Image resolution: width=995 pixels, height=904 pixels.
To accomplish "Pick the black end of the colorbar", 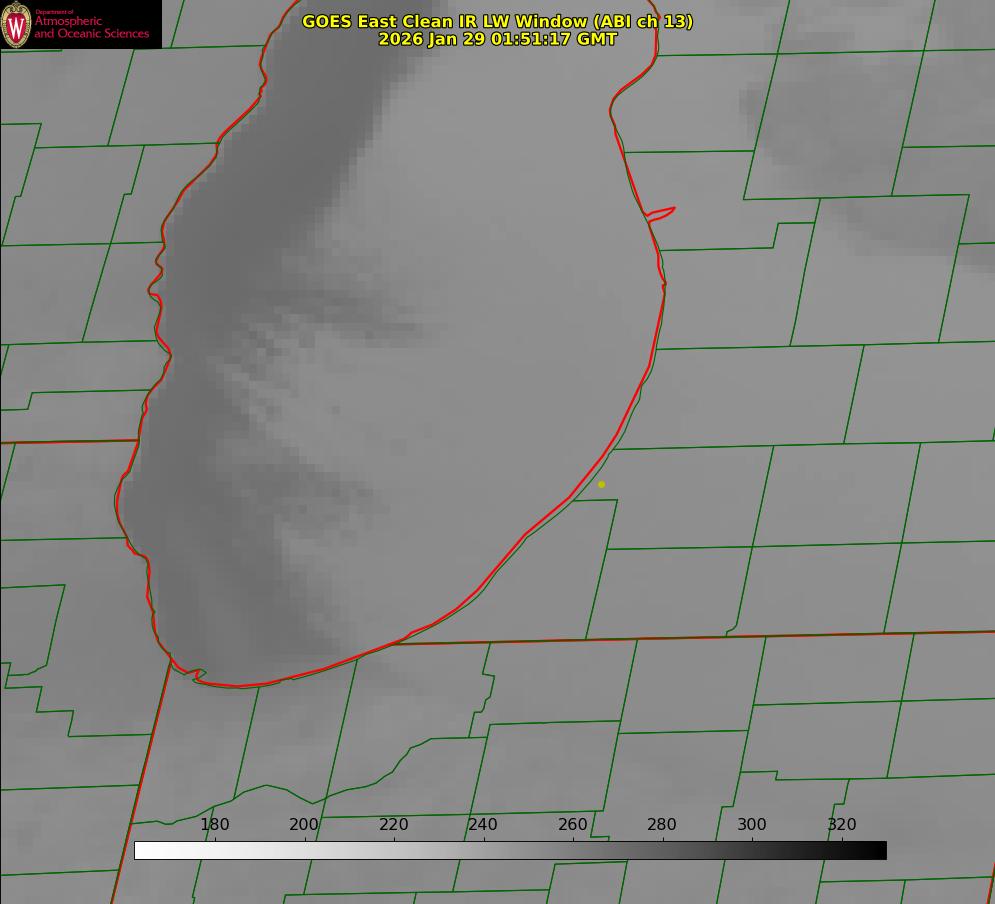I will 878,850.
